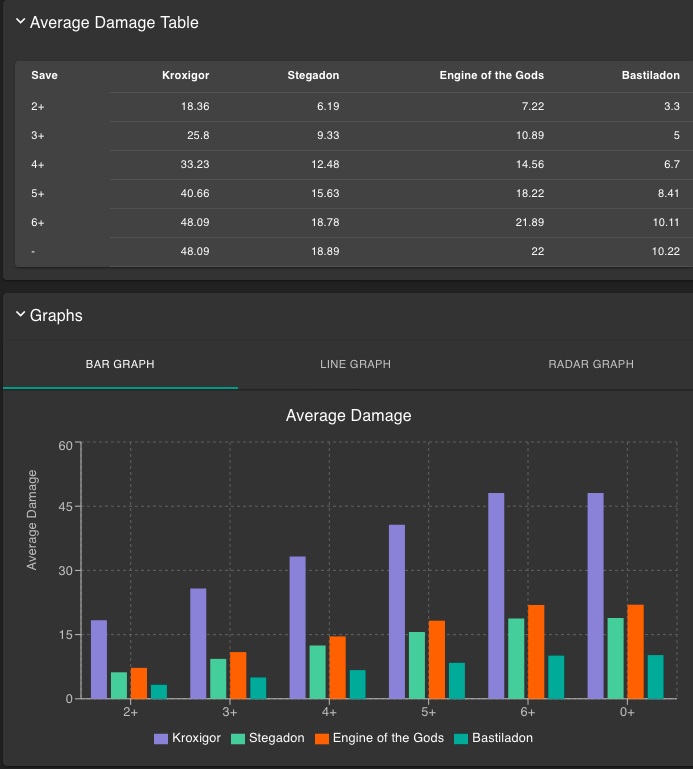Viewport: 693px width, 769px height.
Task: Click the teal Bastiladon bar at 0+
Action: point(656,676)
